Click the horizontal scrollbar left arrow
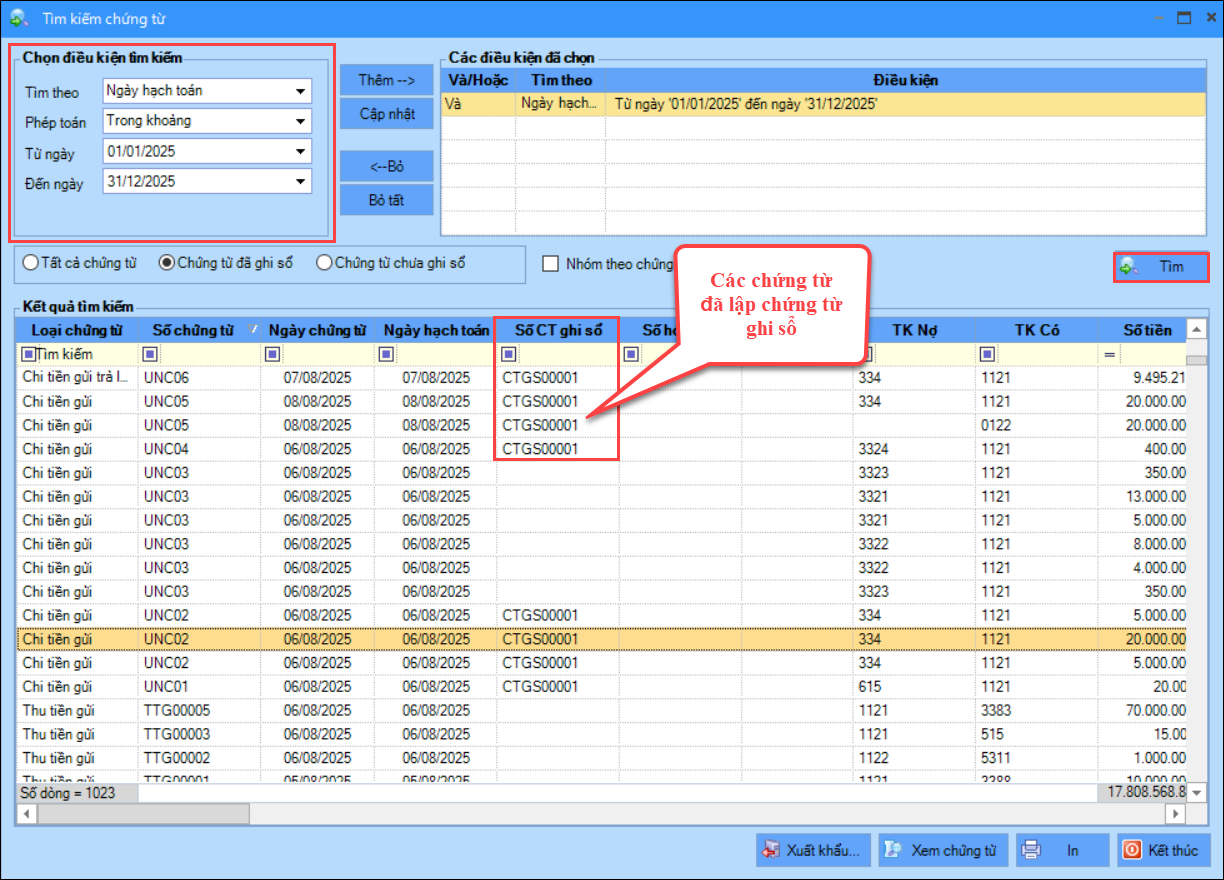 25,813
